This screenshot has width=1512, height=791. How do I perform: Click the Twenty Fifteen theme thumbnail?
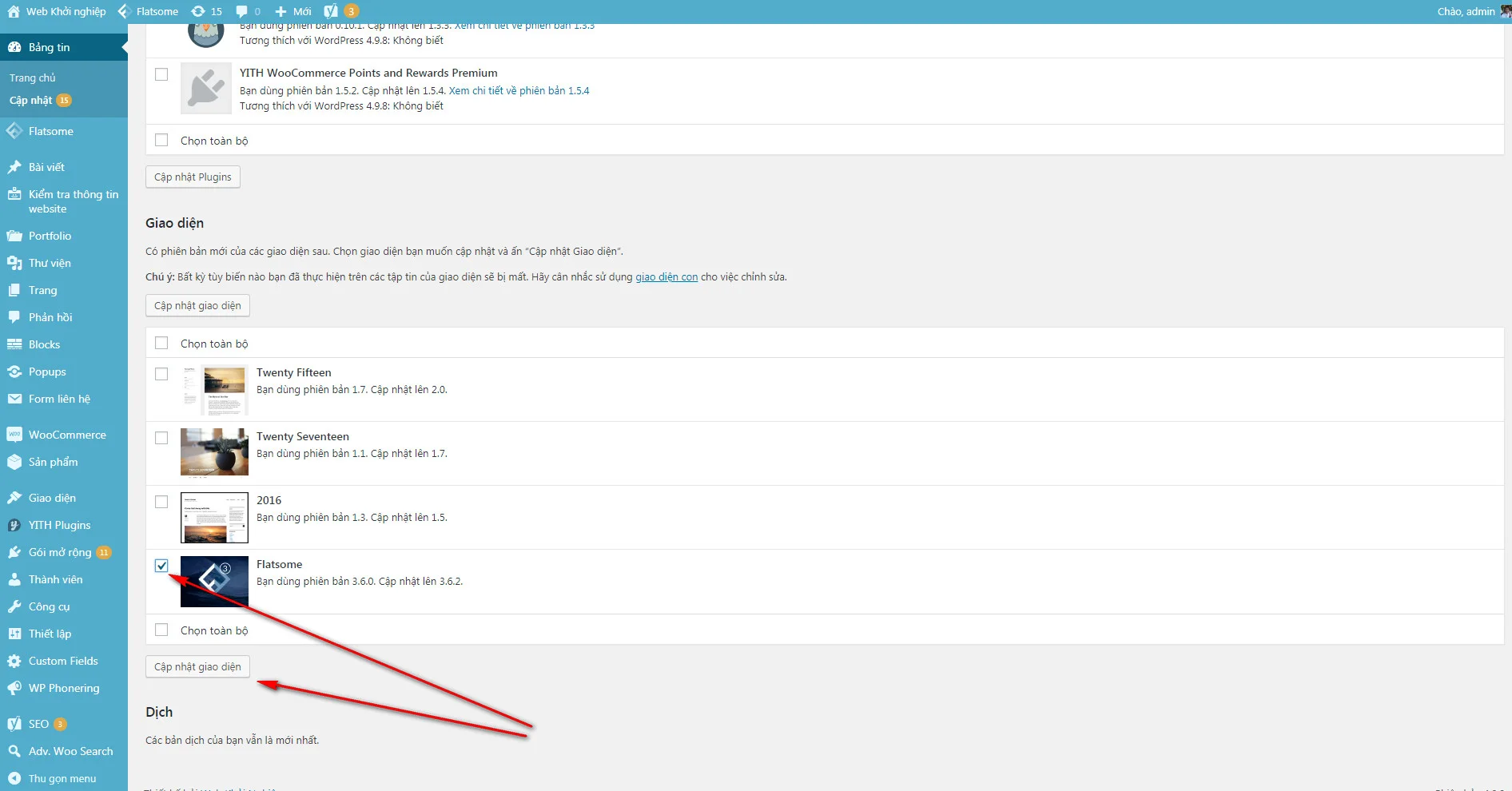point(214,390)
